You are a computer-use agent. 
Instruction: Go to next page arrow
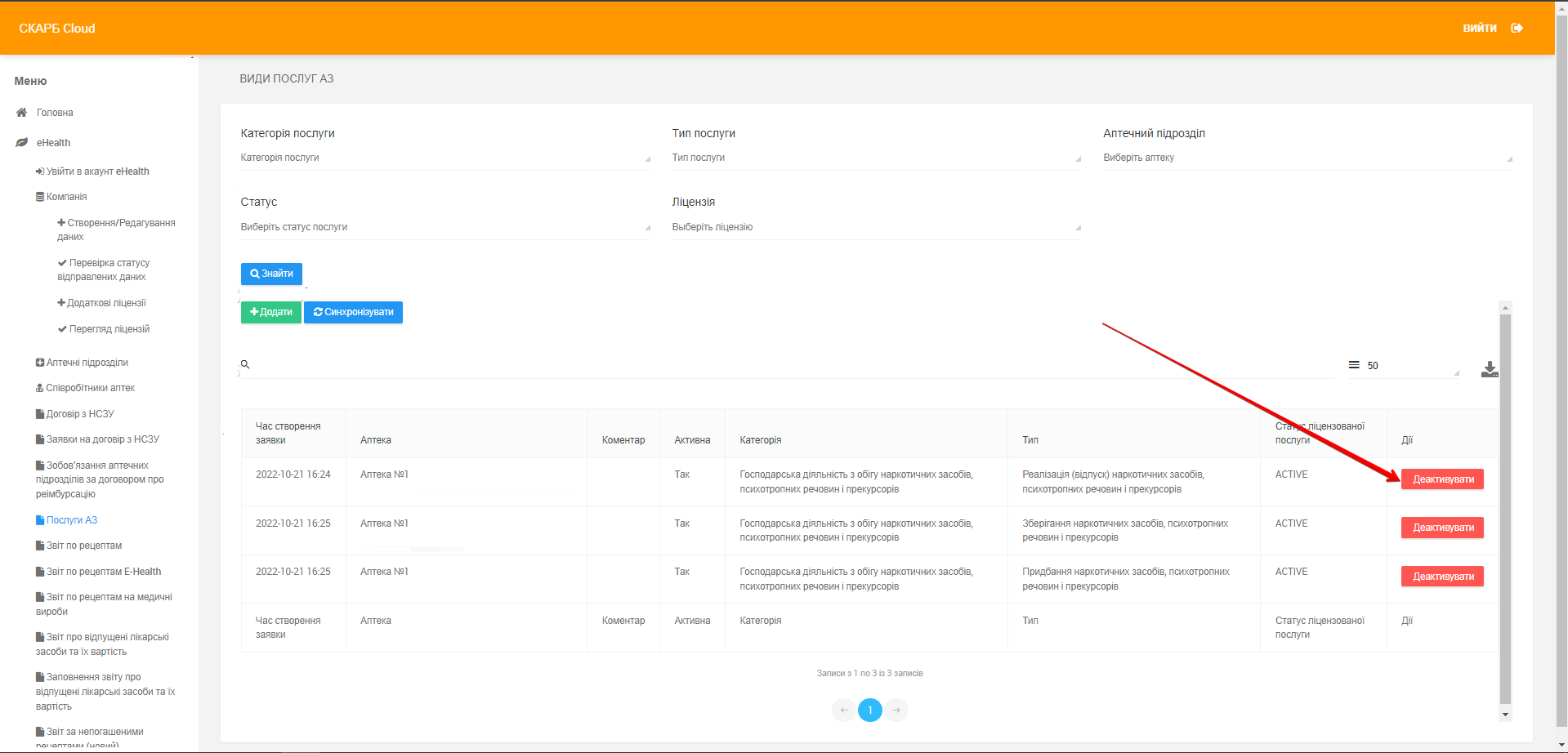(x=896, y=710)
